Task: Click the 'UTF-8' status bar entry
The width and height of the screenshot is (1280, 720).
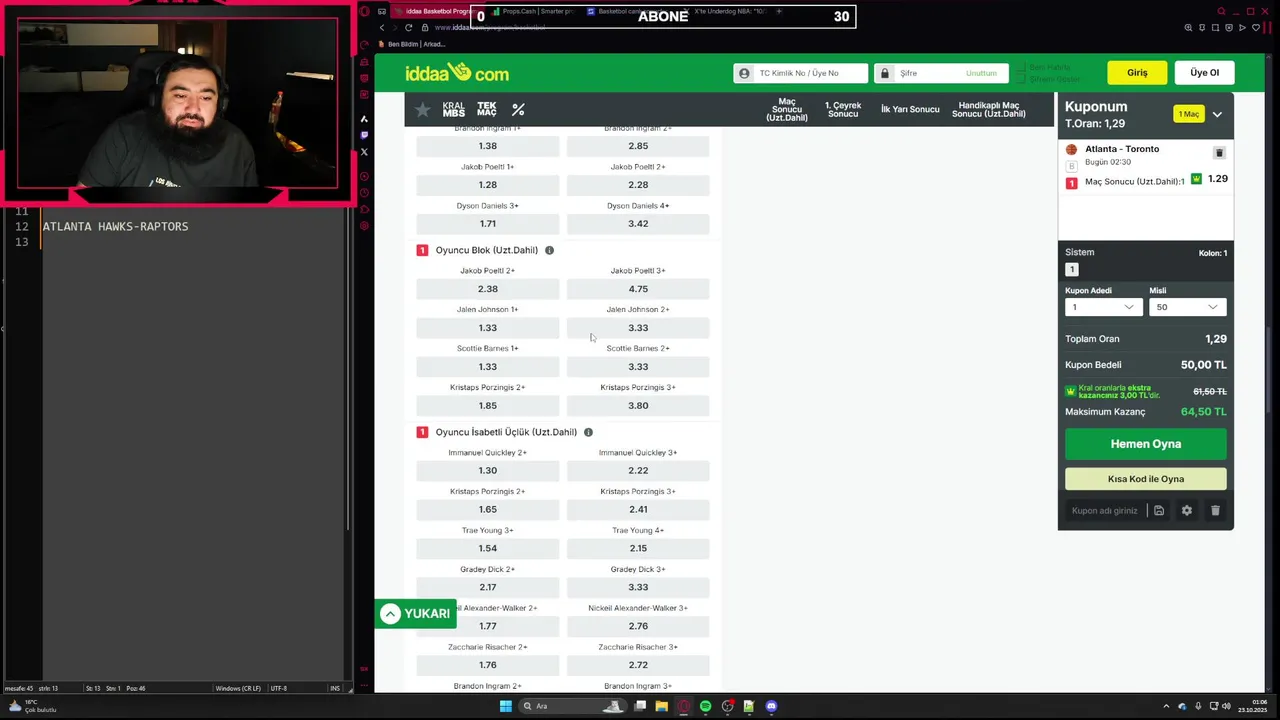Action: pyautogui.click(x=278, y=688)
